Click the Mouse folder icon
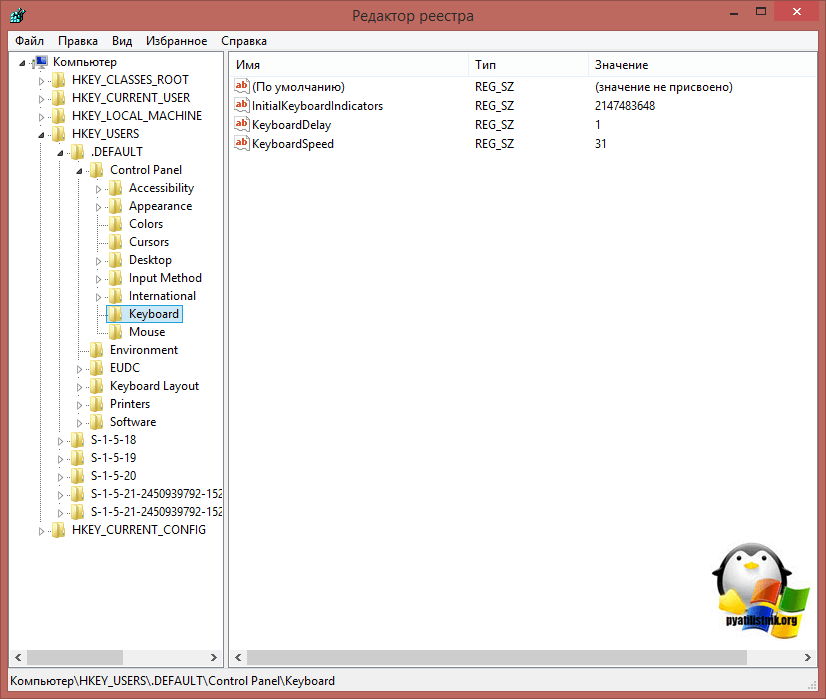 pos(116,332)
